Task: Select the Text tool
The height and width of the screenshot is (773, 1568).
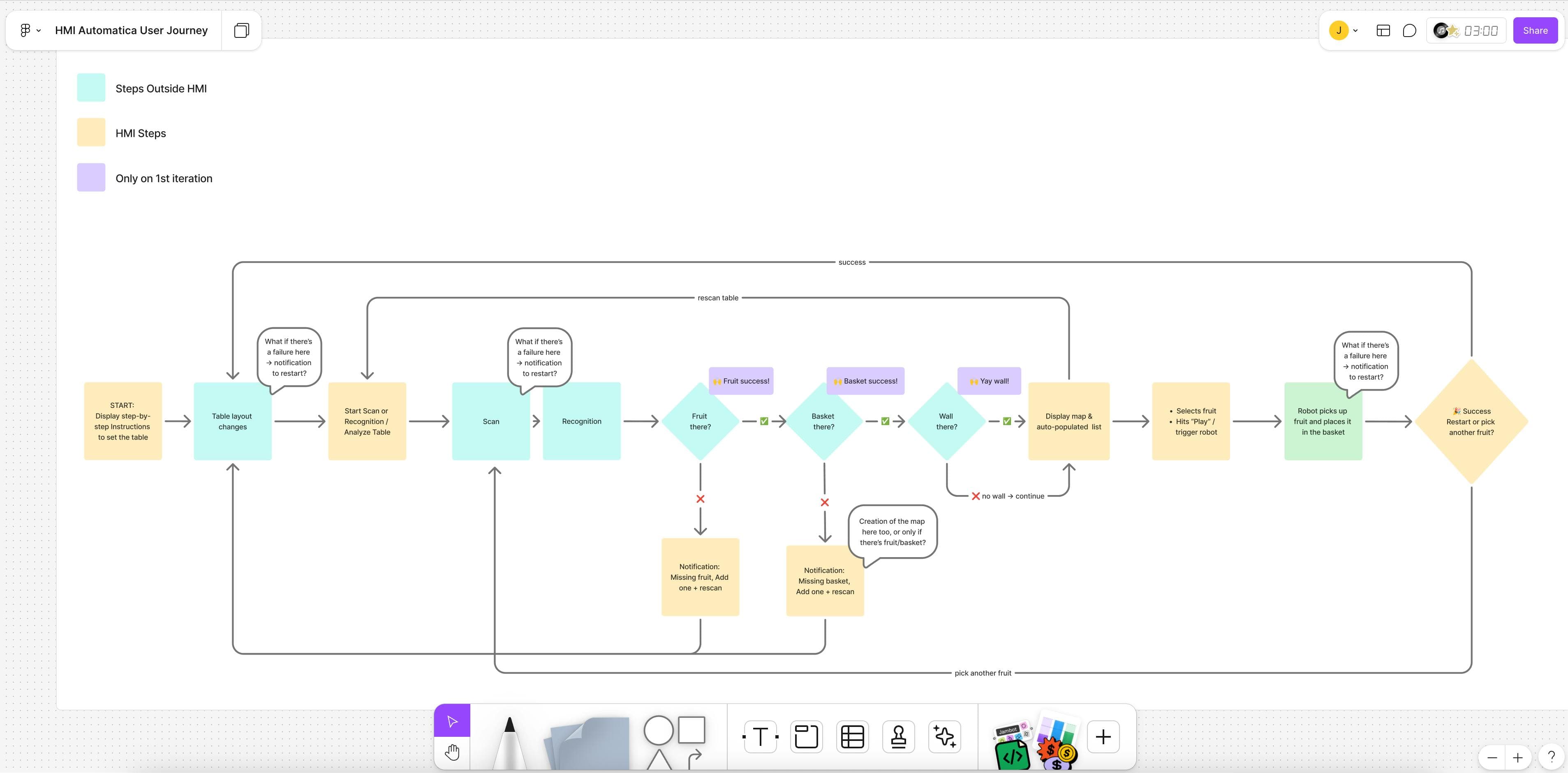Action: [x=760, y=736]
